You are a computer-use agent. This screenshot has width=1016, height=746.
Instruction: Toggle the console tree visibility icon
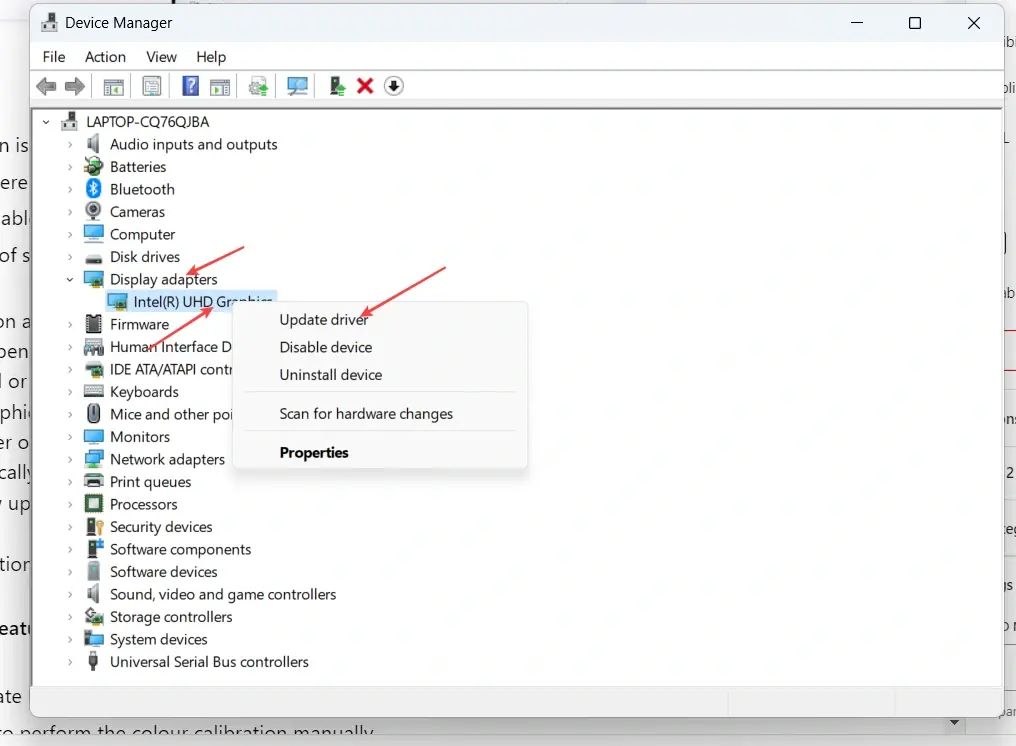click(x=113, y=86)
